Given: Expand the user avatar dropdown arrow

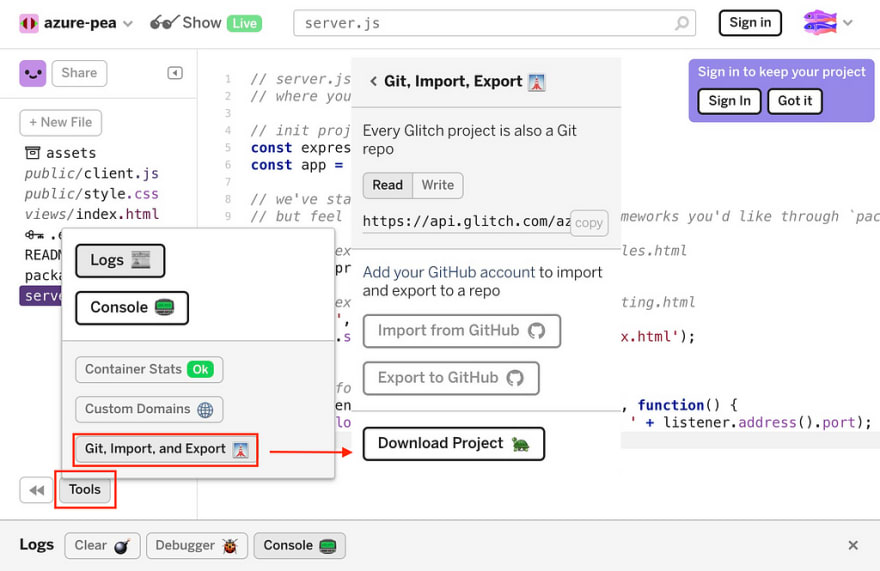Looking at the screenshot, I should pyautogui.click(x=847, y=23).
